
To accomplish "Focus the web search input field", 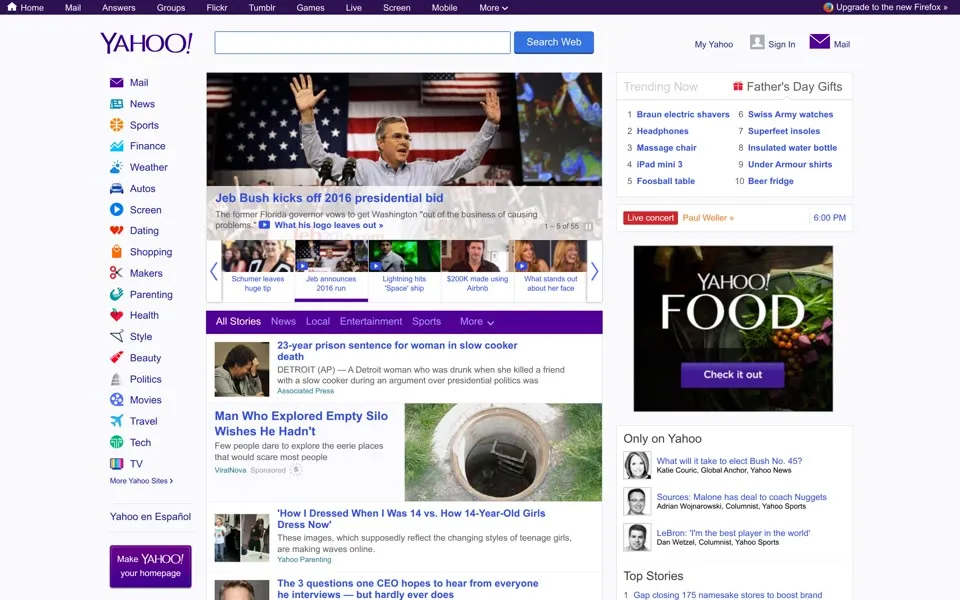I will pyautogui.click(x=362, y=42).
